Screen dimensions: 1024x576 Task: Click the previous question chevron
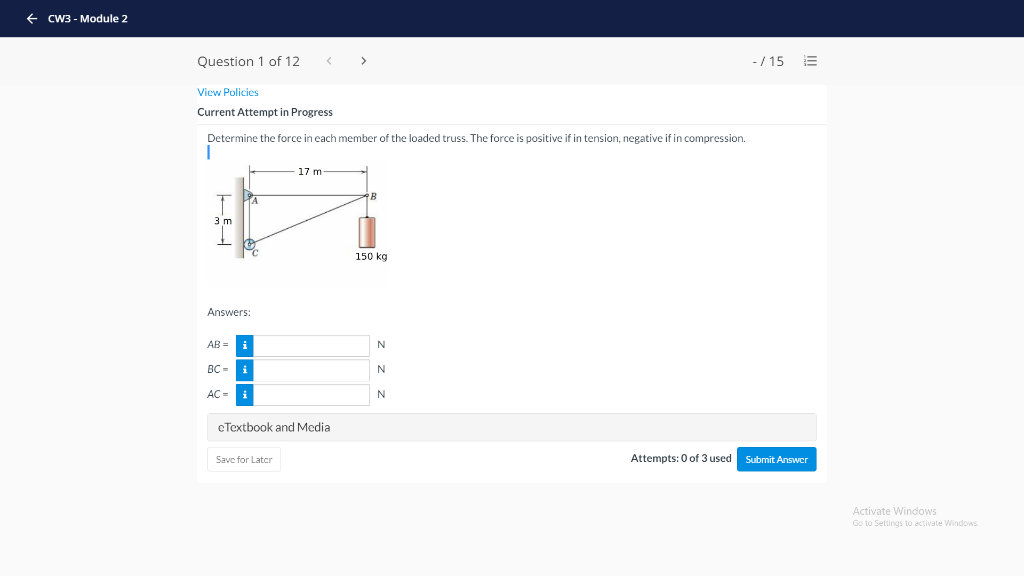click(329, 60)
